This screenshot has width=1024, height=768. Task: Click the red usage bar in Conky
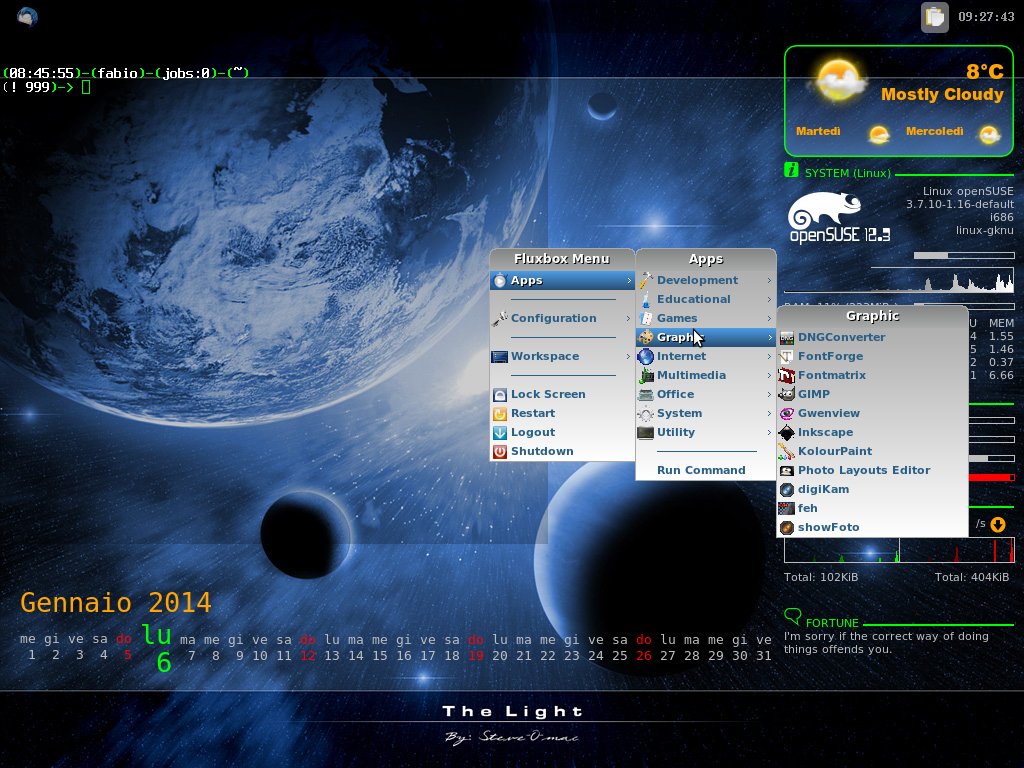click(x=991, y=478)
